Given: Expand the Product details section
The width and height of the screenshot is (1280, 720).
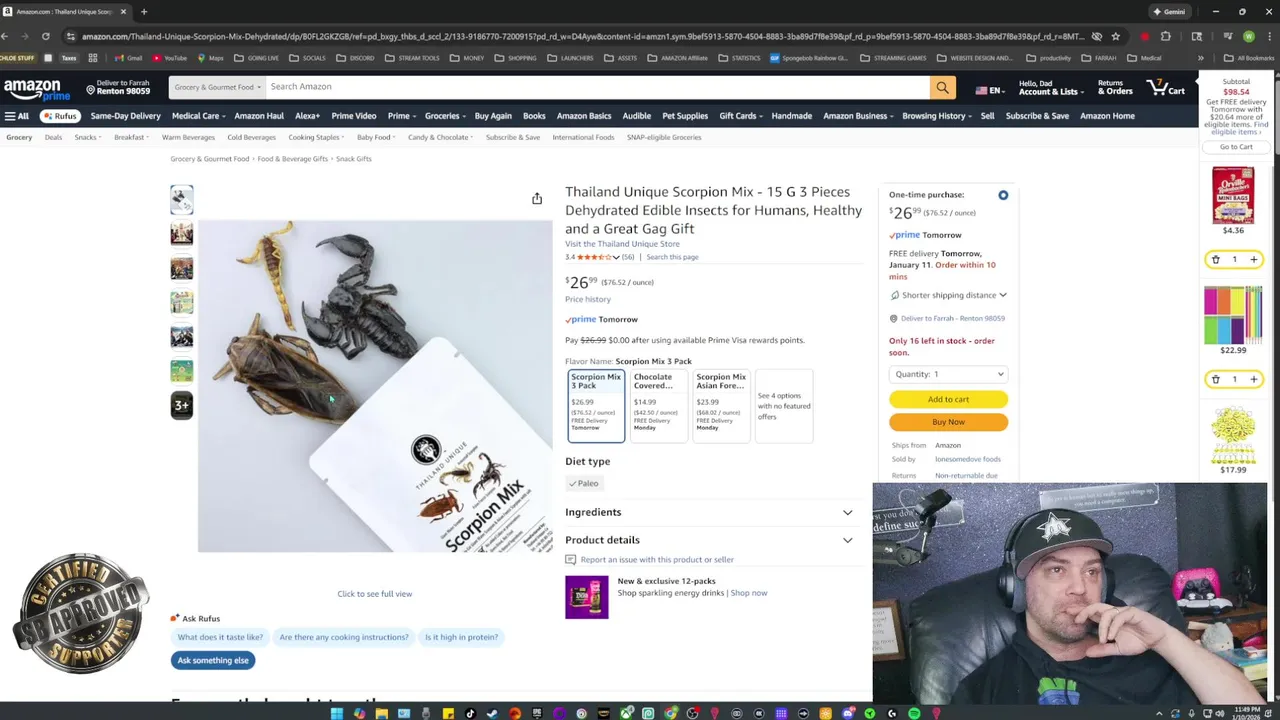Looking at the screenshot, I should tap(709, 540).
